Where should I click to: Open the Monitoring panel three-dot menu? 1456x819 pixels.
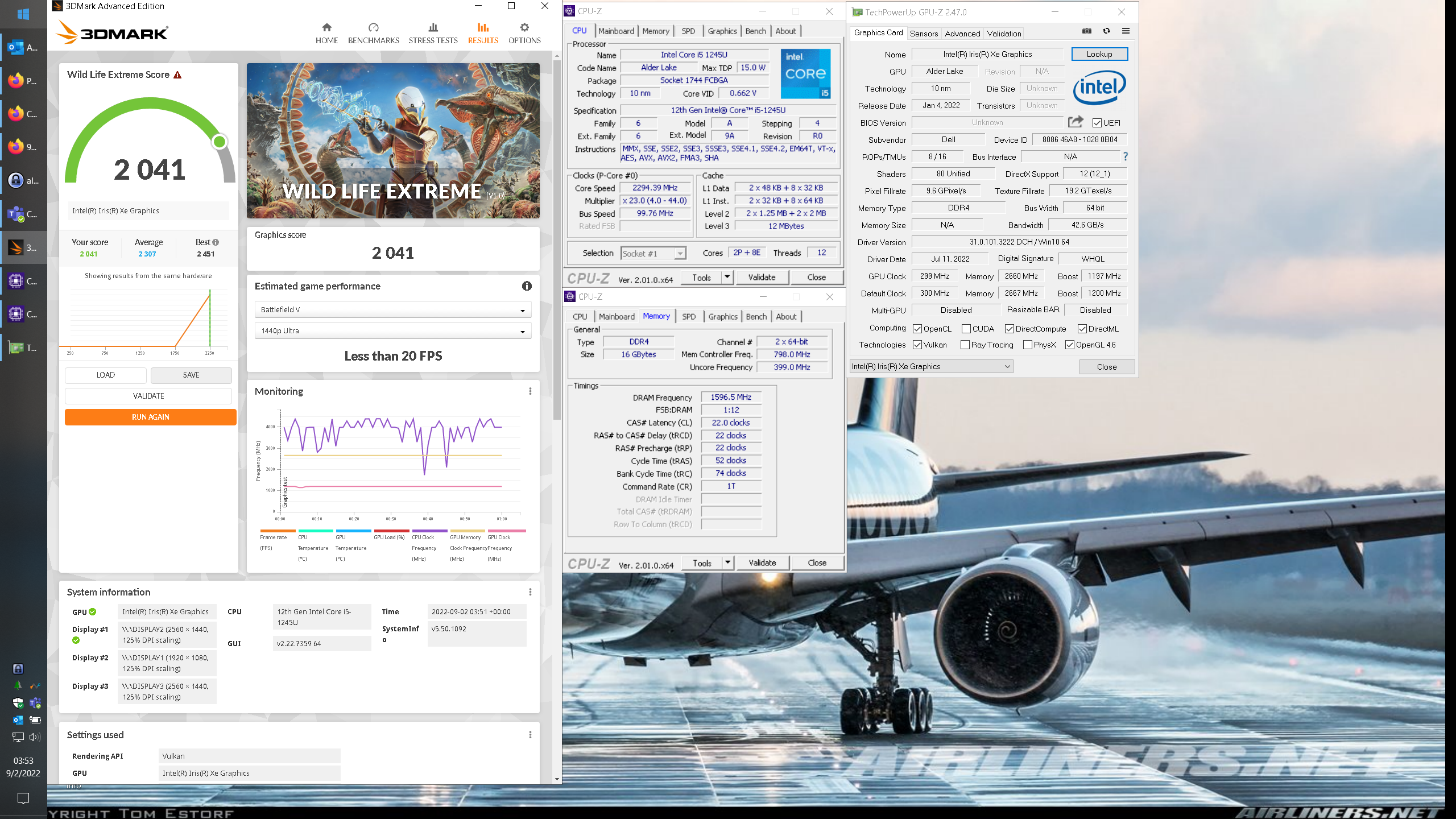tap(530, 391)
